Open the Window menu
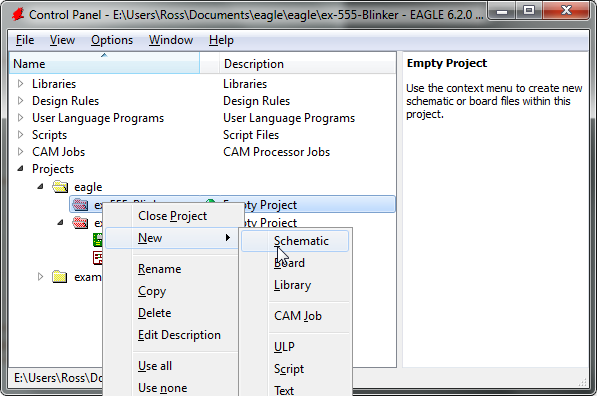The width and height of the screenshot is (597, 396). point(171,40)
